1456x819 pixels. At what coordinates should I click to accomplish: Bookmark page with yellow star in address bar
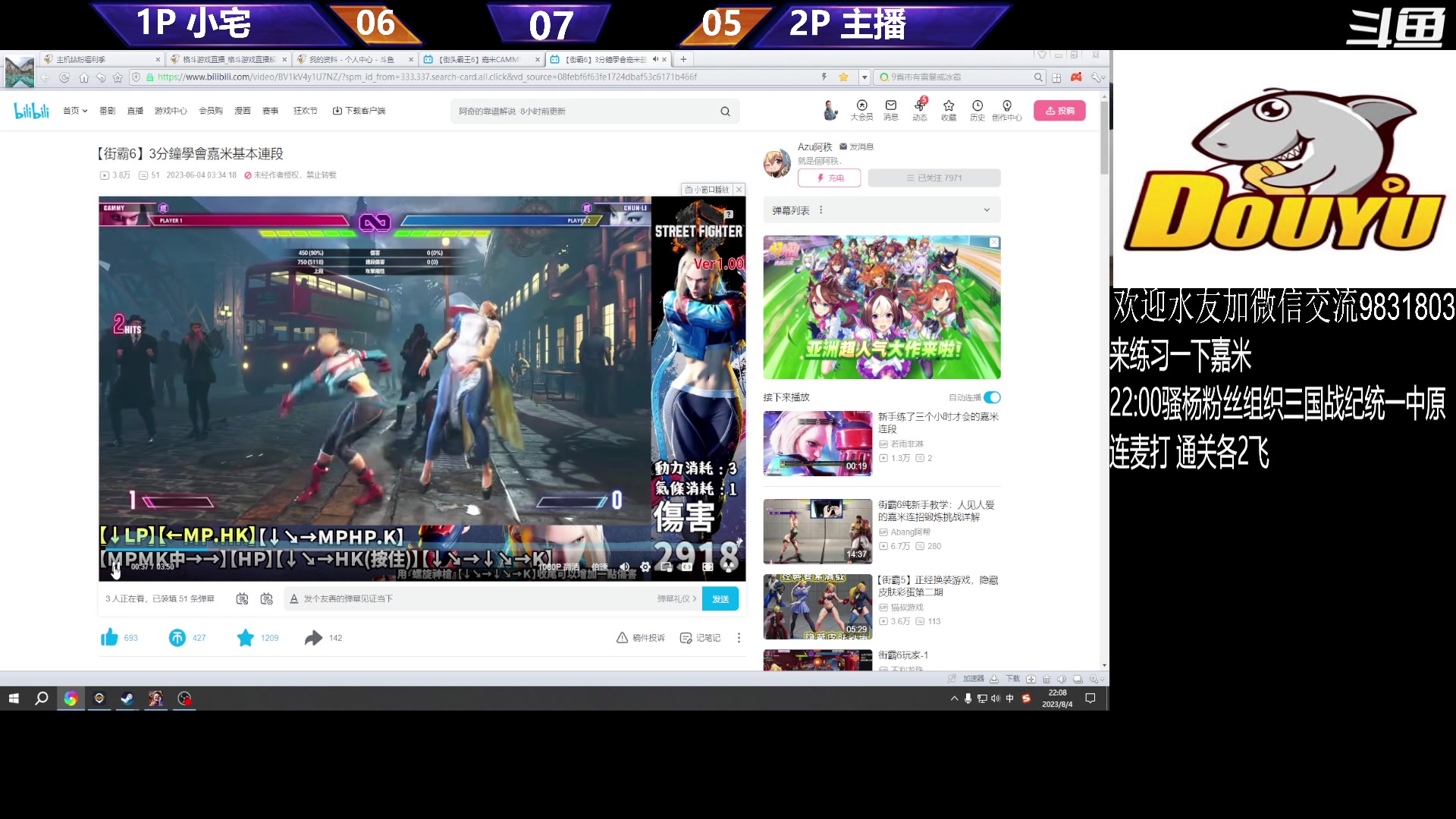click(x=843, y=77)
